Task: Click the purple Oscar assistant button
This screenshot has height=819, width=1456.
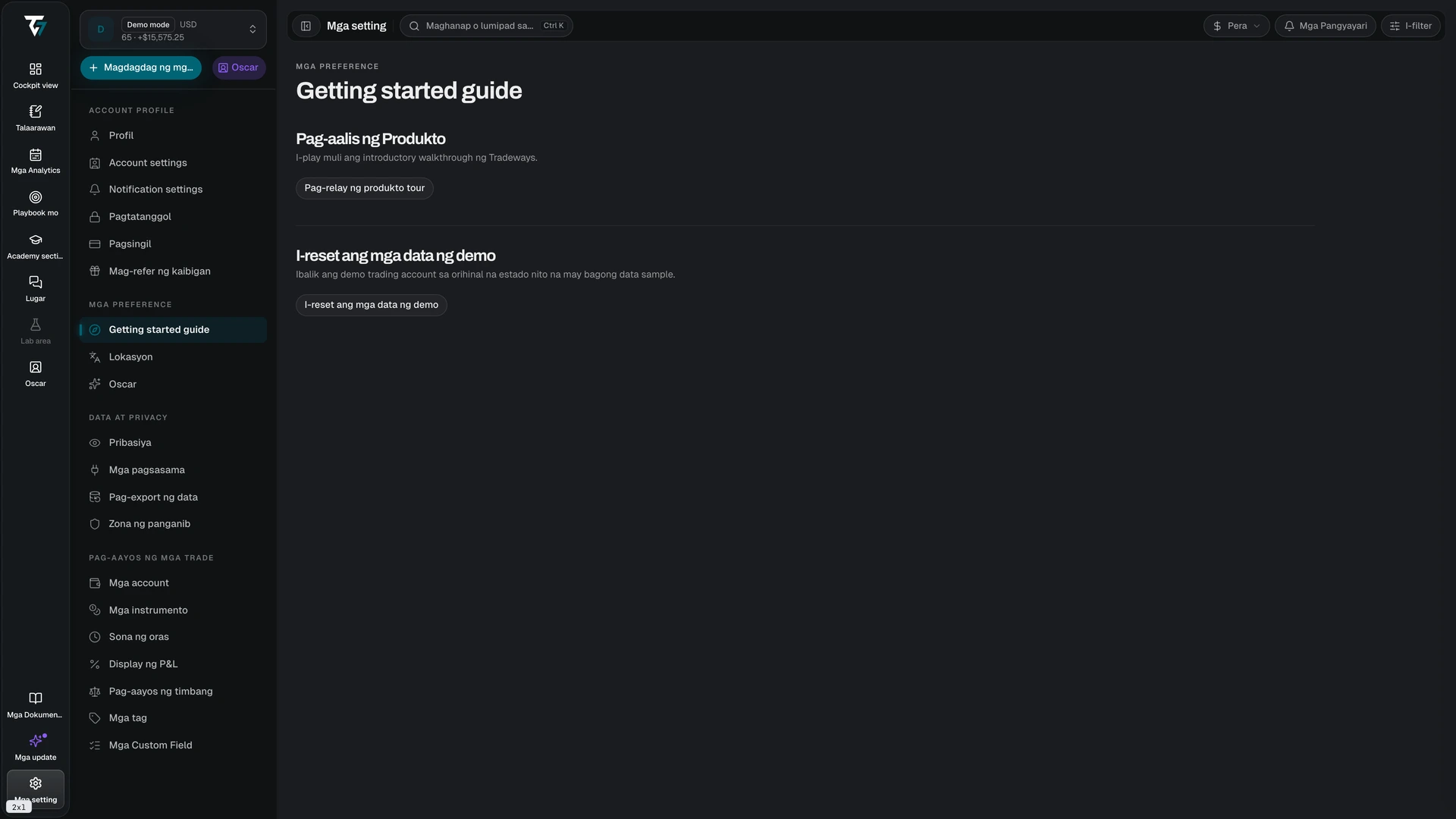Action: [x=239, y=67]
